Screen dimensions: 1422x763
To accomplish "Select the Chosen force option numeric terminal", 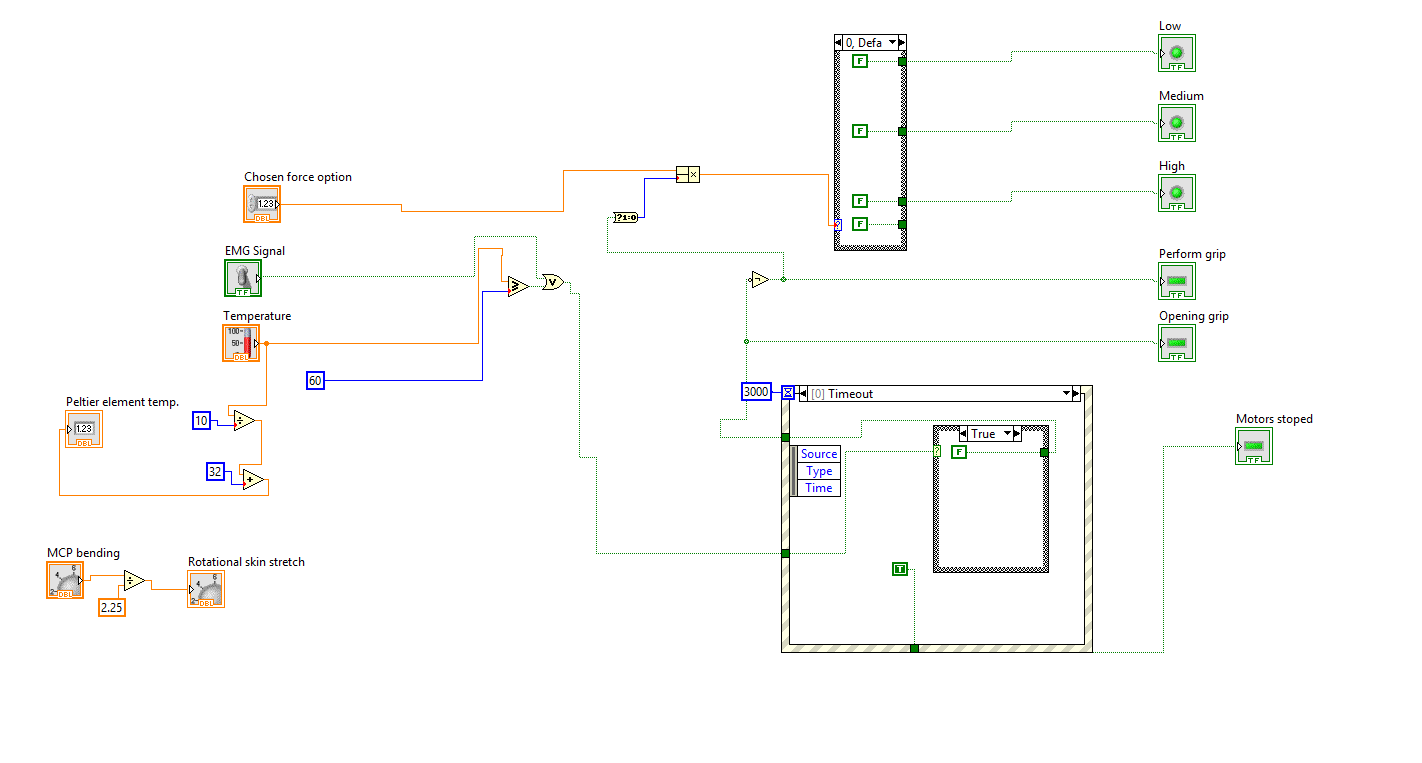I will coord(262,204).
